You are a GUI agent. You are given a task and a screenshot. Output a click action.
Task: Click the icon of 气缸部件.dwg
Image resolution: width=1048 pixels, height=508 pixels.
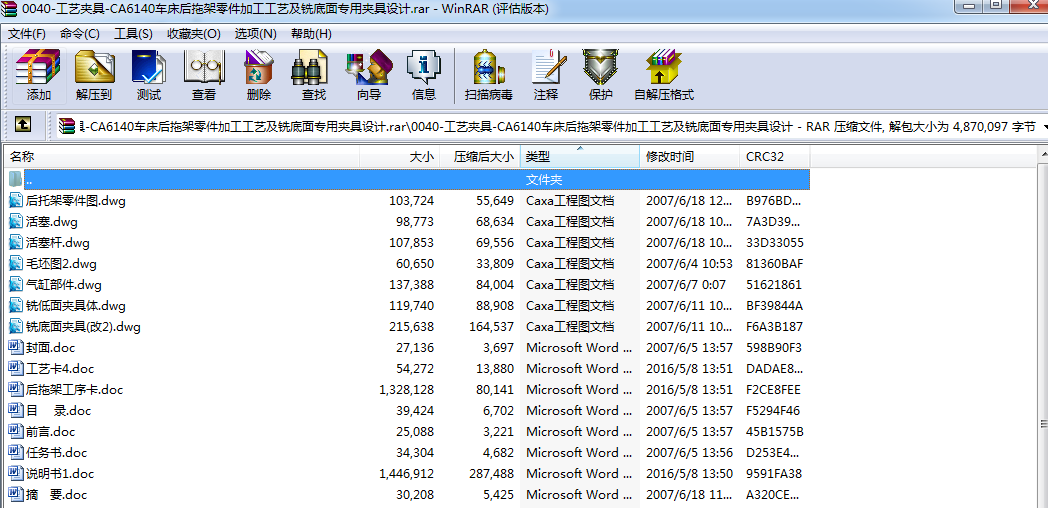click(16, 285)
